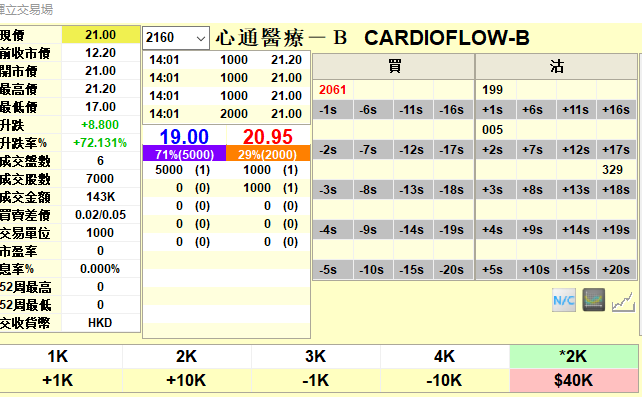Select the 2K quantity button
The image size is (642, 397).
(x=187, y=356)
